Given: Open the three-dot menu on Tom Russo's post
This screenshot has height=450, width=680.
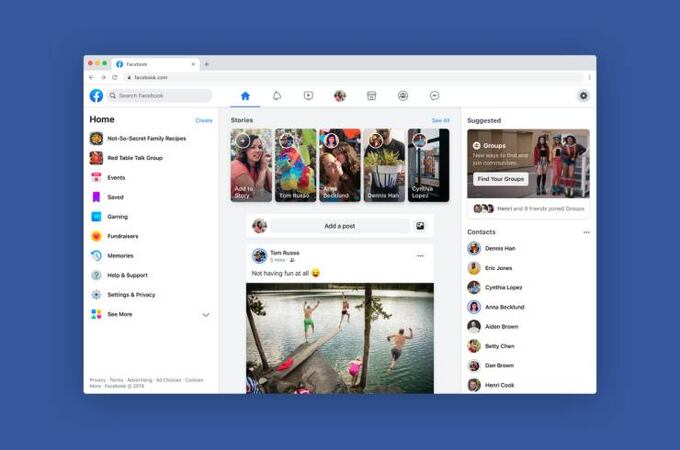Looking at the screenshot, I should (420, 256).
